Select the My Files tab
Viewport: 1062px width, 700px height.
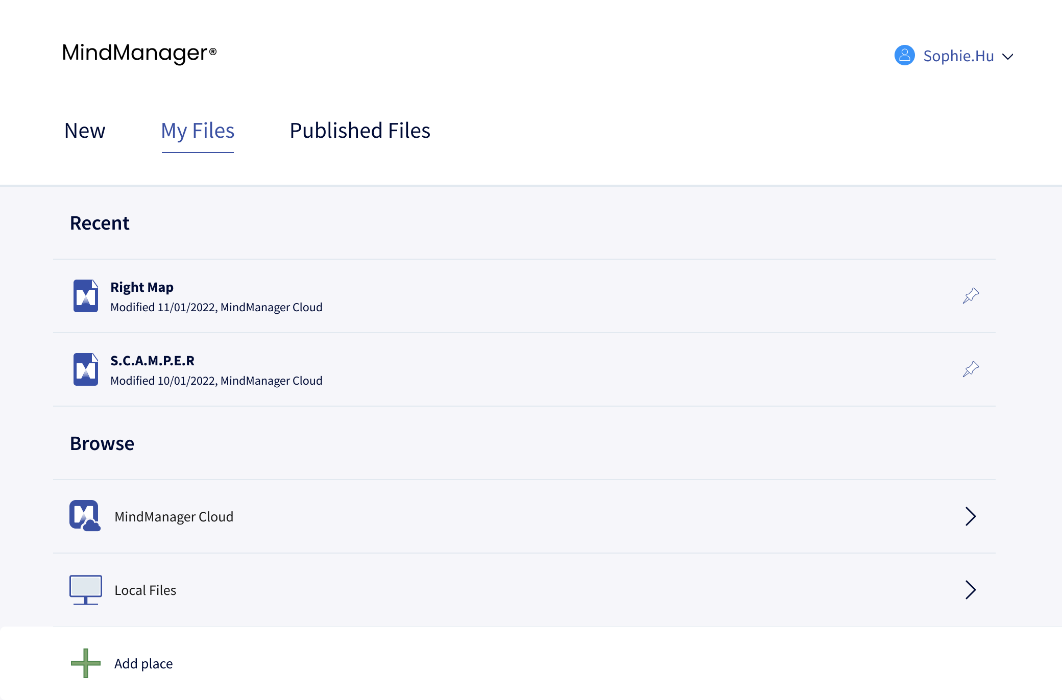197,130
